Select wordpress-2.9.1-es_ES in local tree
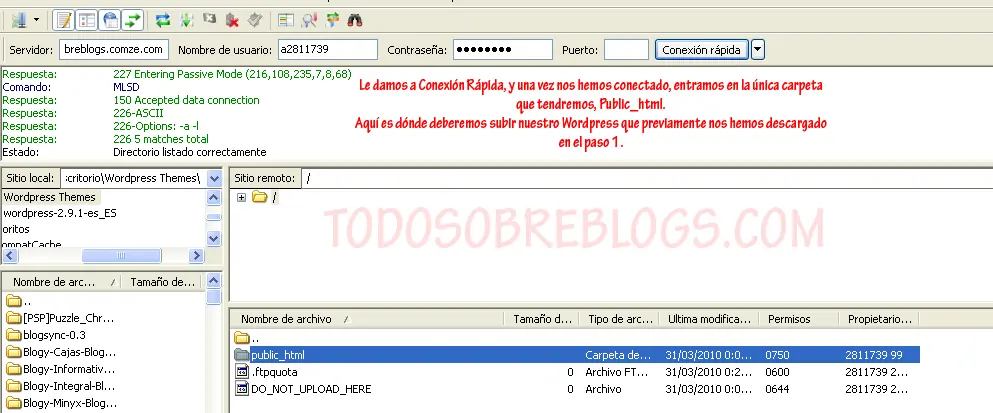Viewport: 993px width, 413px height. click(60, 213)
